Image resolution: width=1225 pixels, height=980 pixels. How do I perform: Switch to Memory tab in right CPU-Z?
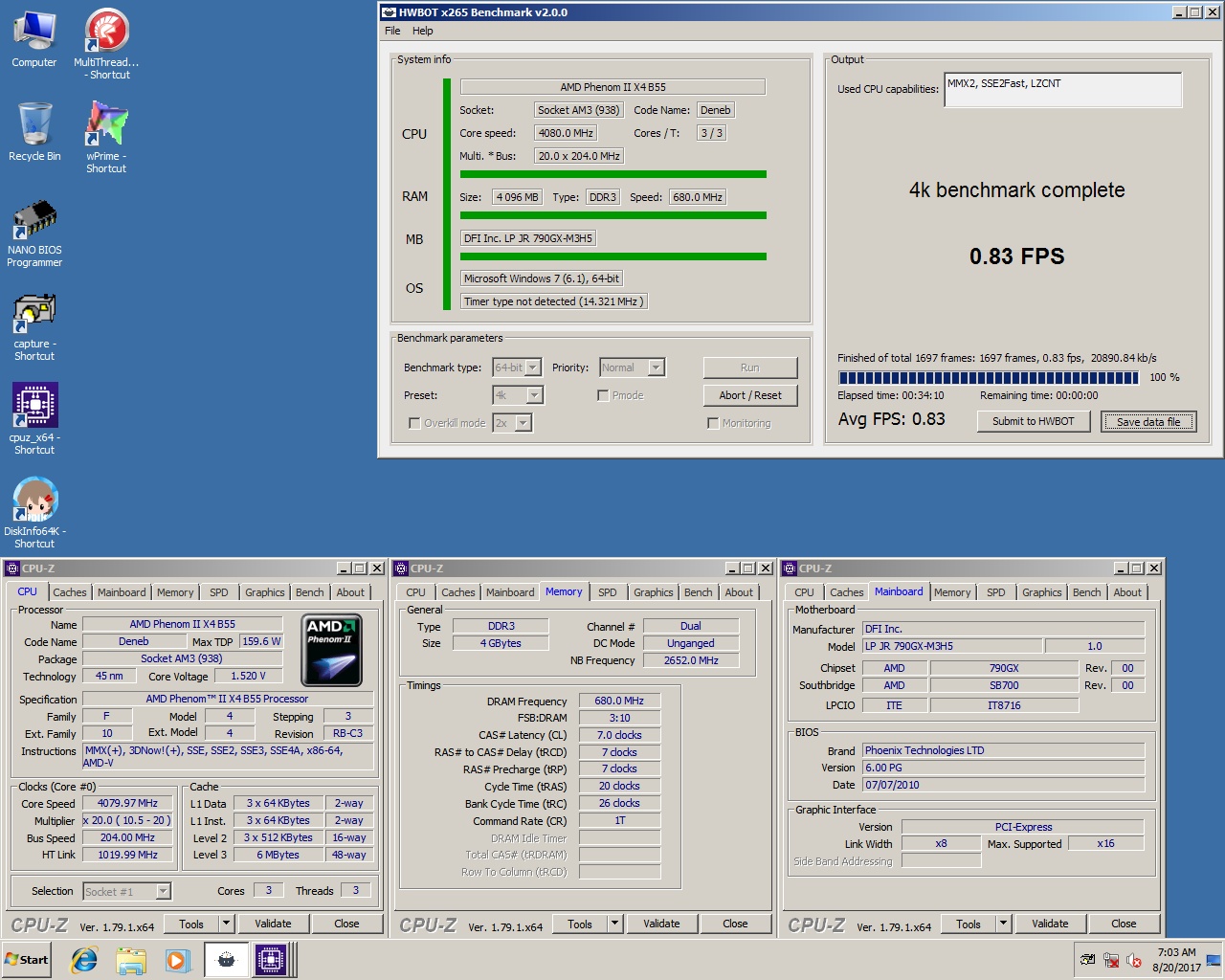click(952, 592)
